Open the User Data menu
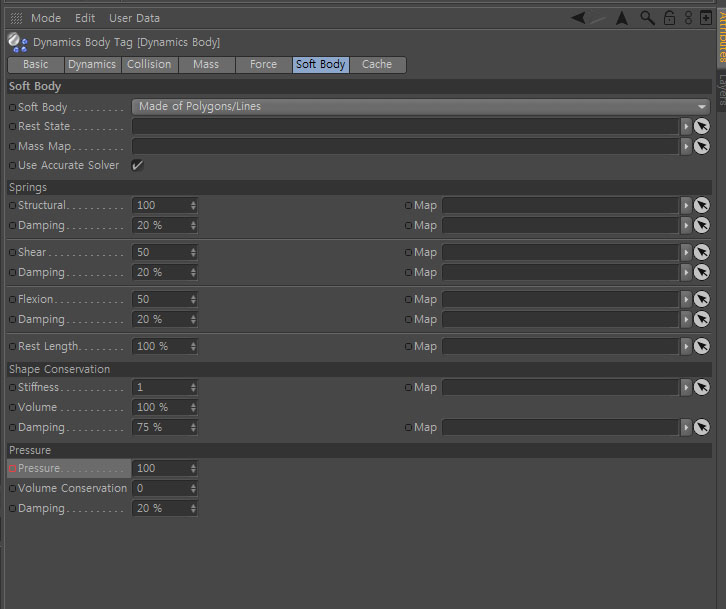 click(x=134, y=18)
